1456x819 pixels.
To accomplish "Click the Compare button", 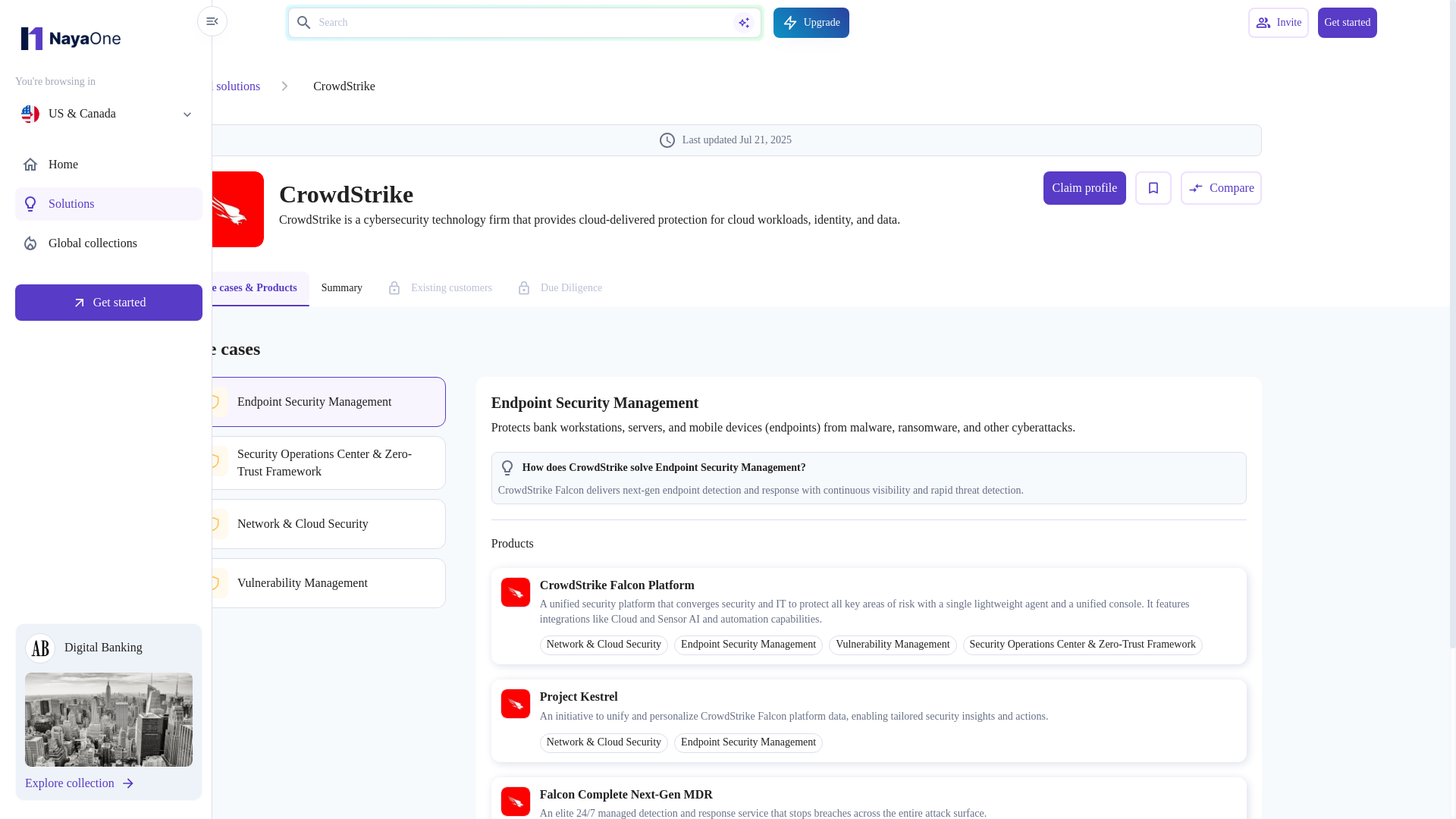I will (1221, 188).
